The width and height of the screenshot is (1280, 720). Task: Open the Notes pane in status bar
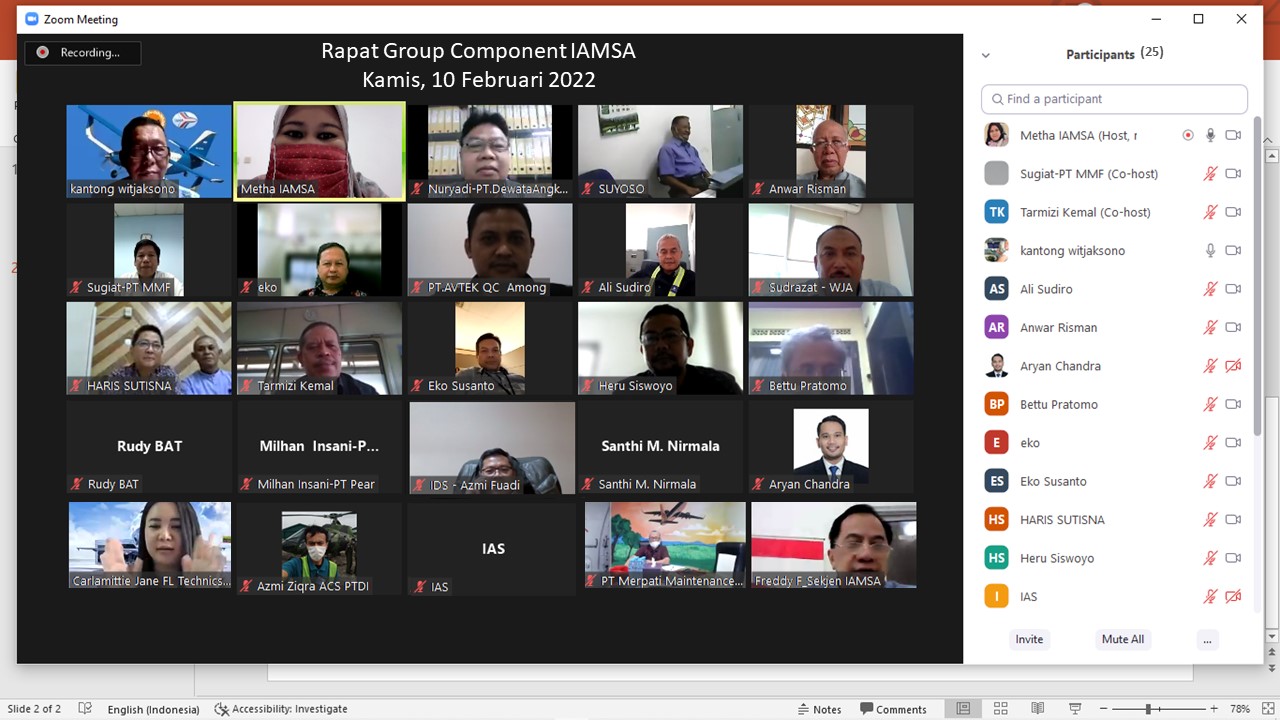coord(818,709)
